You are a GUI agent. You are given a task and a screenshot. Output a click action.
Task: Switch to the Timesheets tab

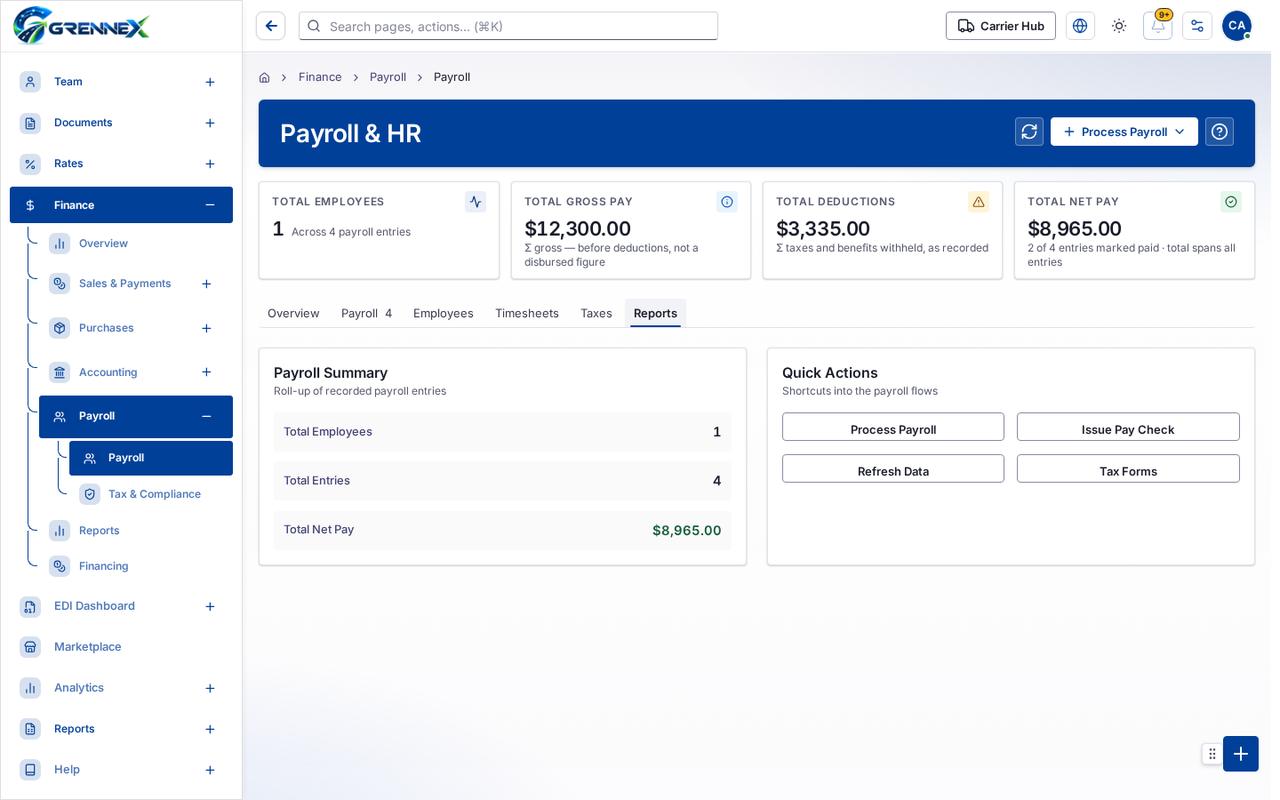pos(527,313)
